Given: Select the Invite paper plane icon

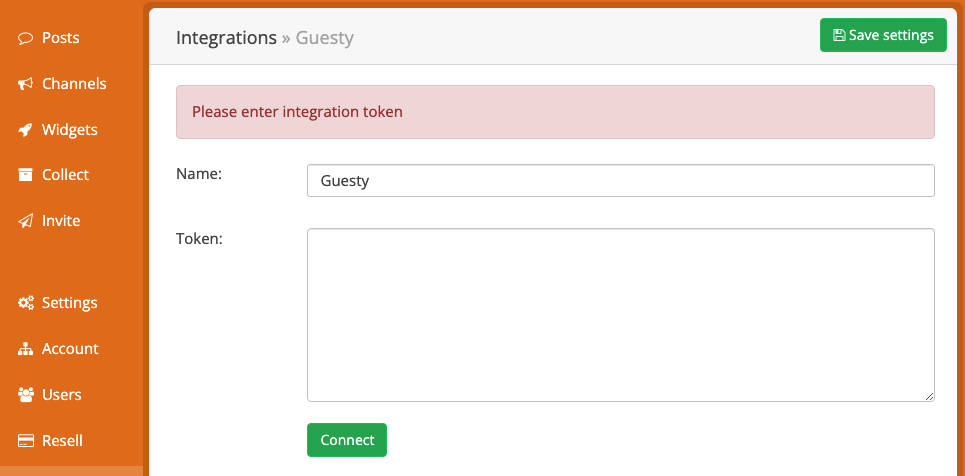Looking at the screenshot, I should (25, 221).
